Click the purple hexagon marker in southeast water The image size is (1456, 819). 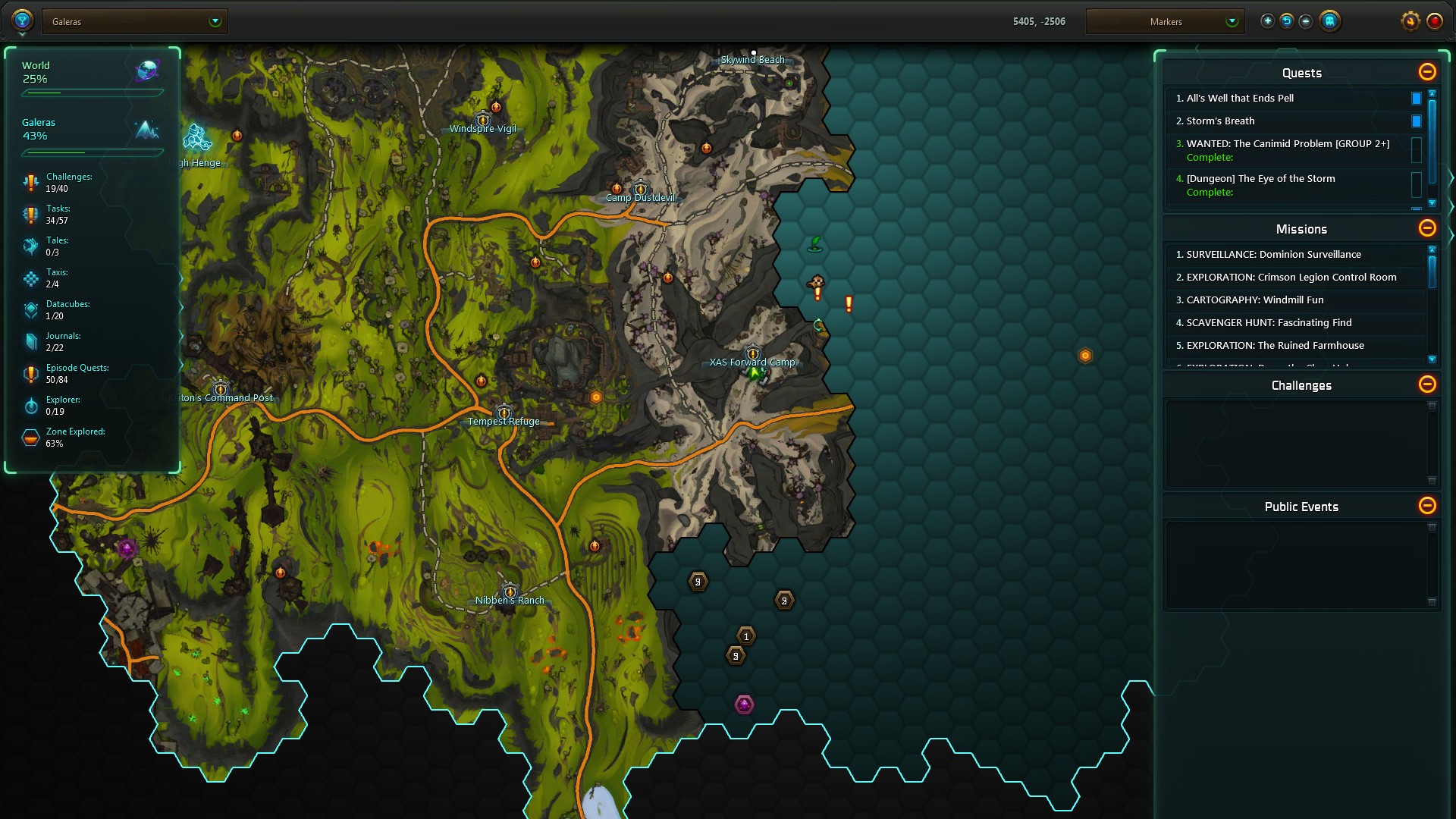pos(744,704)
